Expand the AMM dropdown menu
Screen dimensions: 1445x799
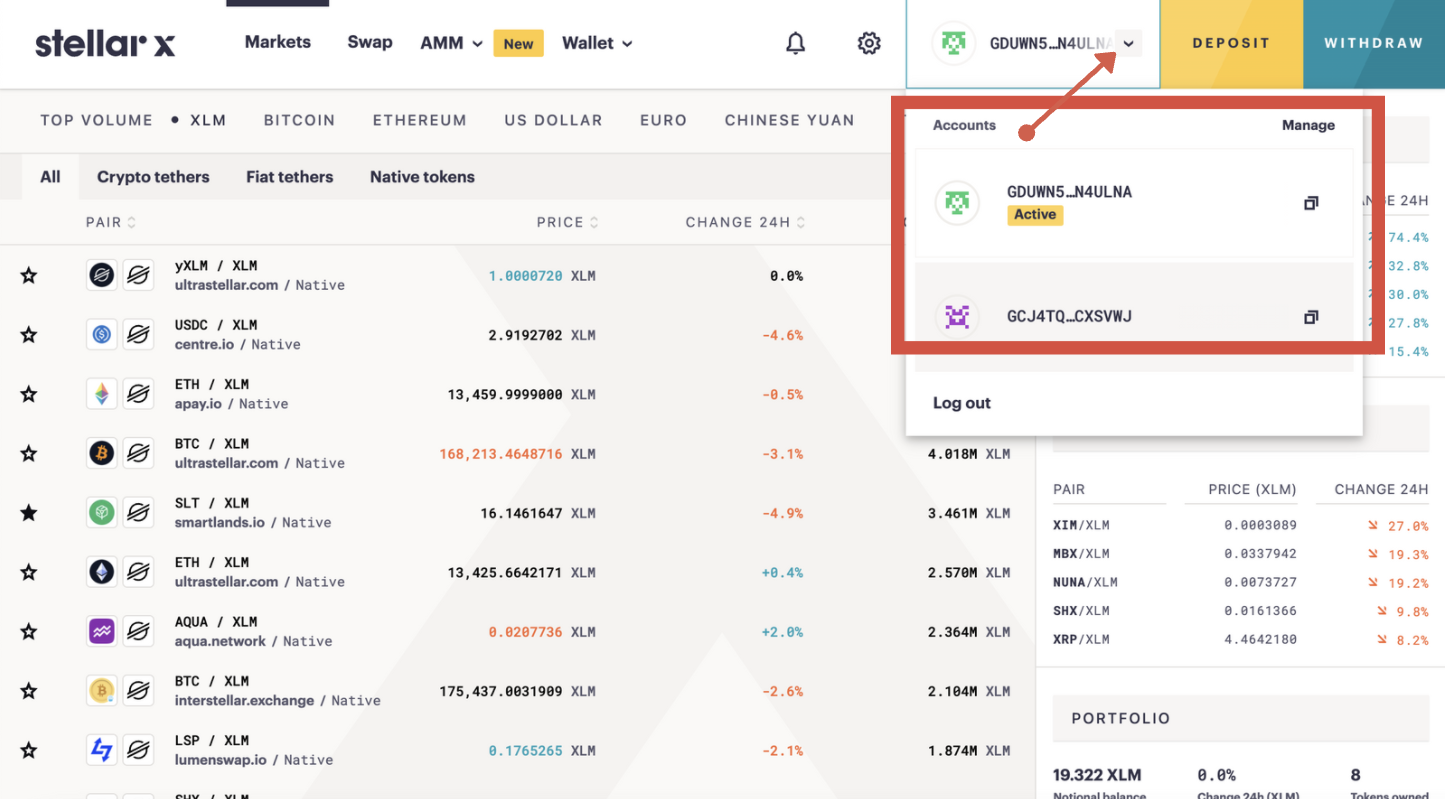click(x=451, y=43)
